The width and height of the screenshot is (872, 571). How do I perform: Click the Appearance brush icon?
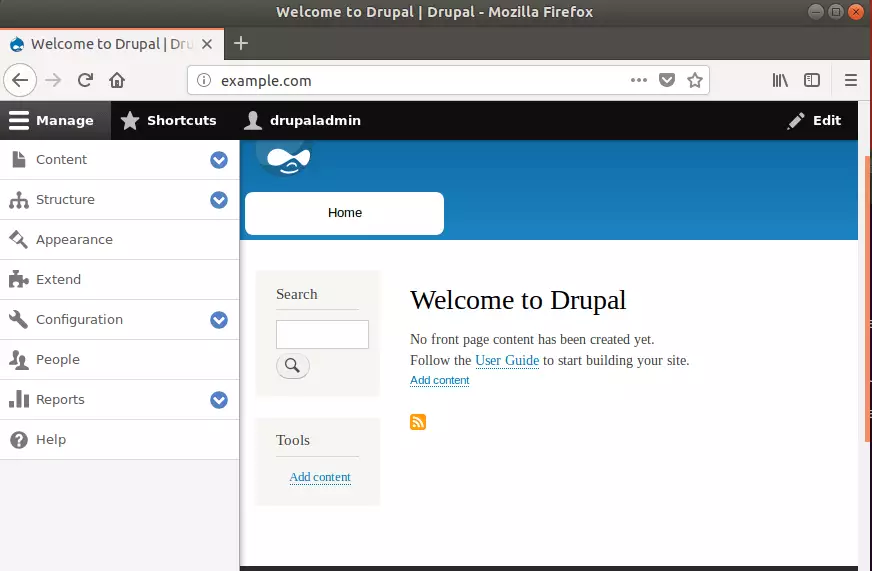point(18,240)
